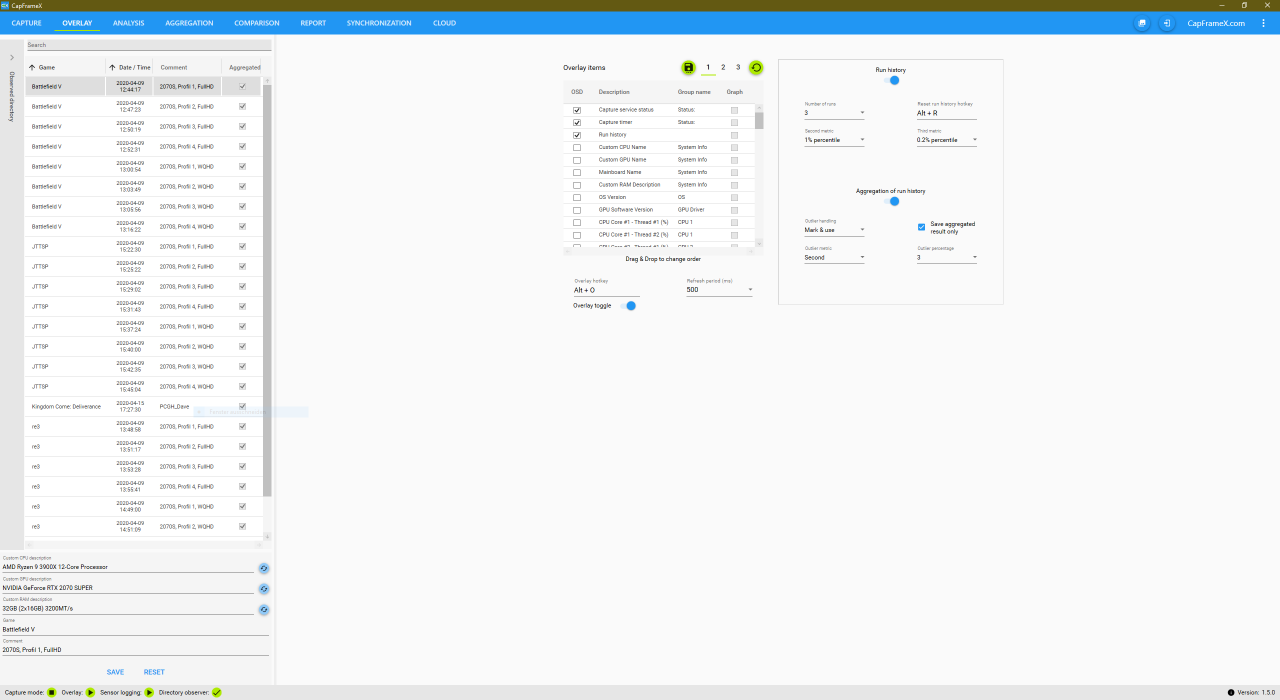Sort records by Date / Time arrow
Image resolution: width=1280 pixels, height=700 pixels.
[113, 67]
